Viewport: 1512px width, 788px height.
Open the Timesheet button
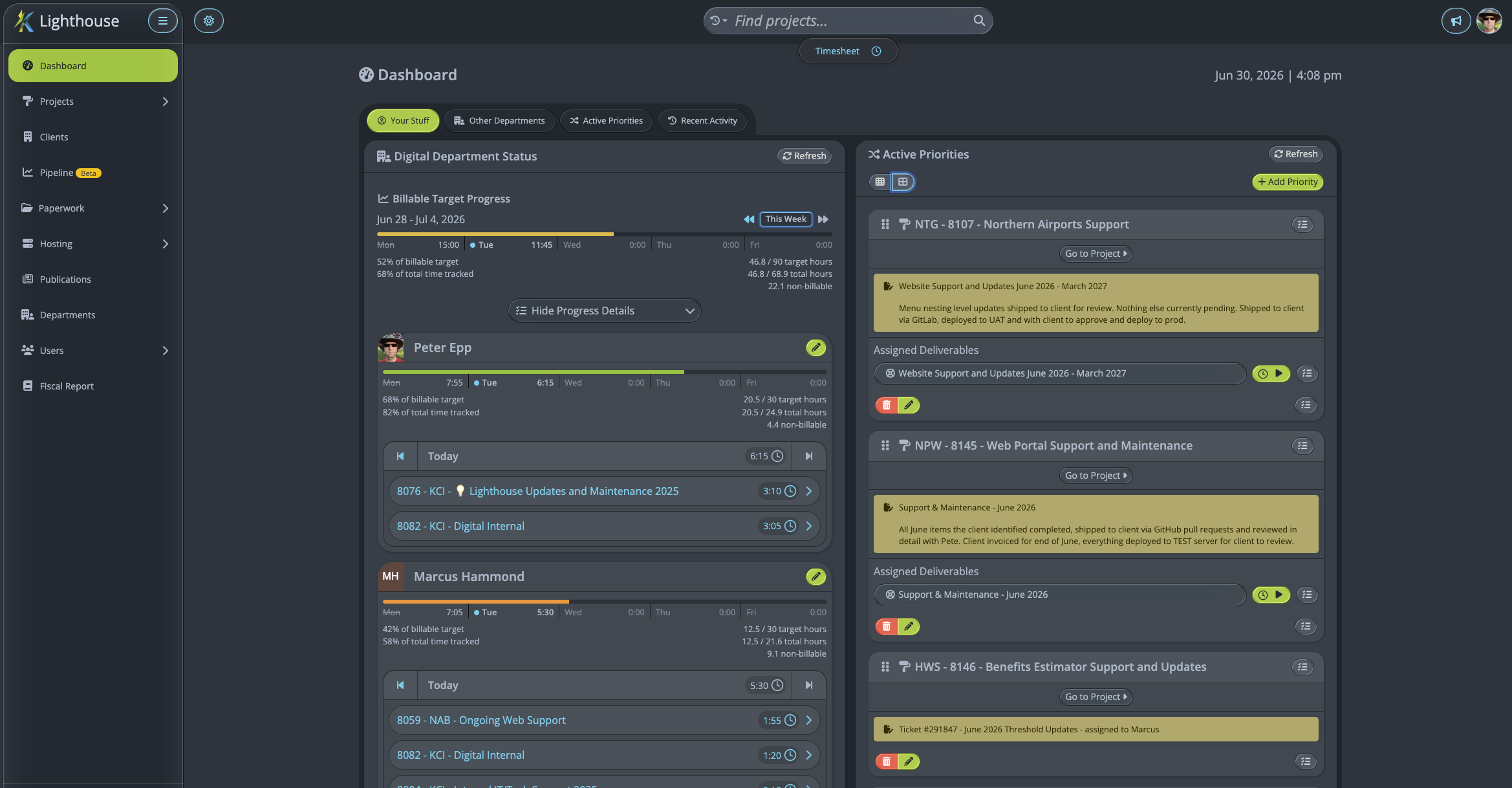coord(848,51)
